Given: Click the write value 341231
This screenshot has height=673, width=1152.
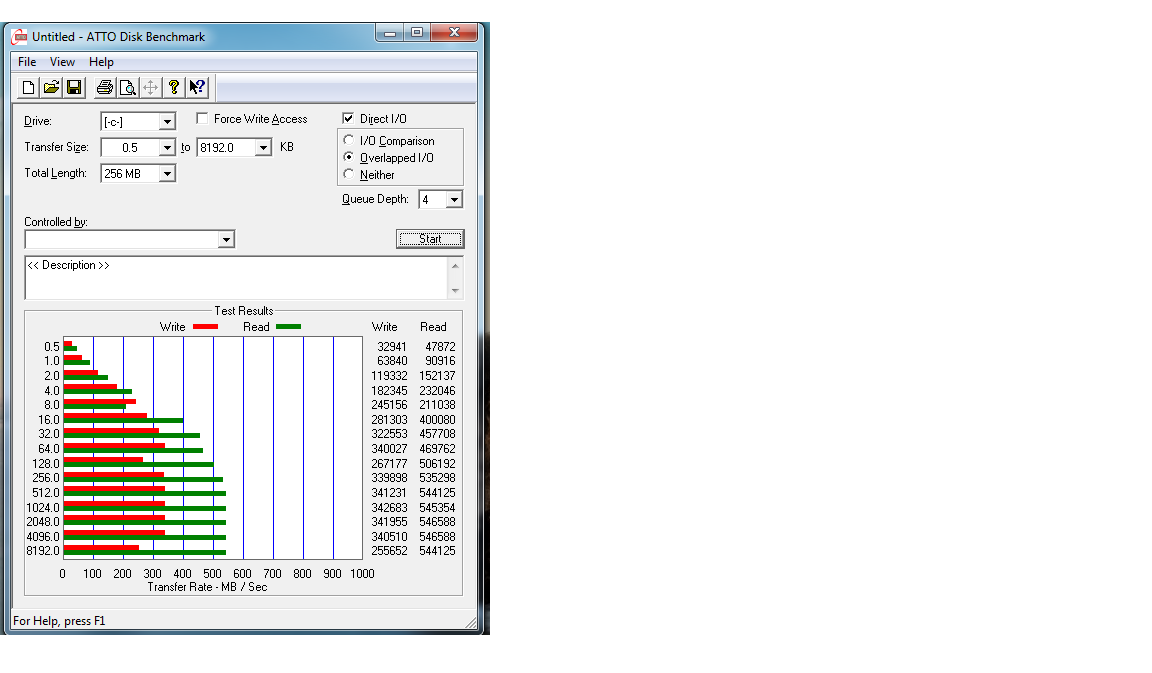Looking at the screenshot, I should click(389, 493).
